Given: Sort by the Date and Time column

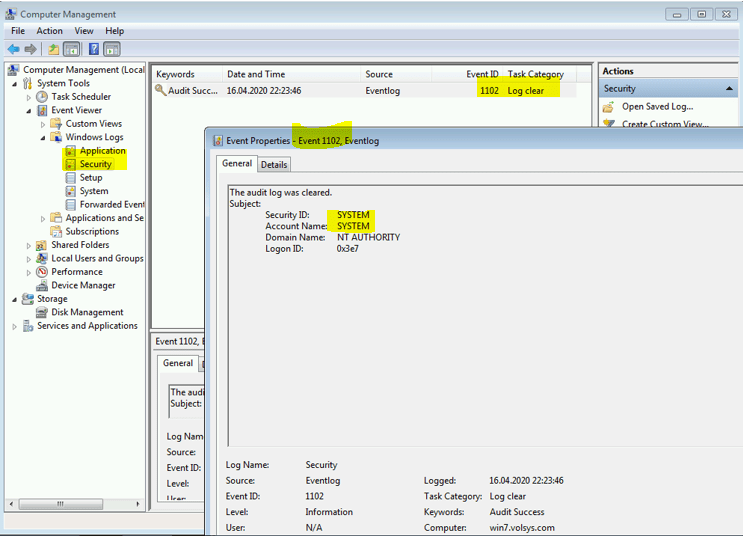Looking at the screenshot, I should (x=256, y=74).
